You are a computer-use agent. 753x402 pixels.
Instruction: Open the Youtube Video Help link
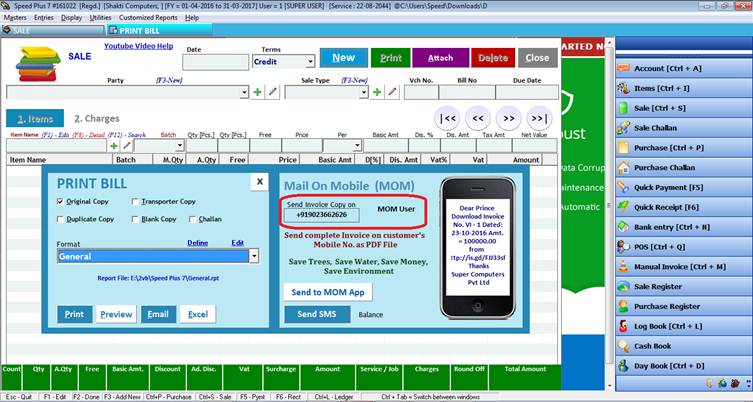[x=138, y=46]
